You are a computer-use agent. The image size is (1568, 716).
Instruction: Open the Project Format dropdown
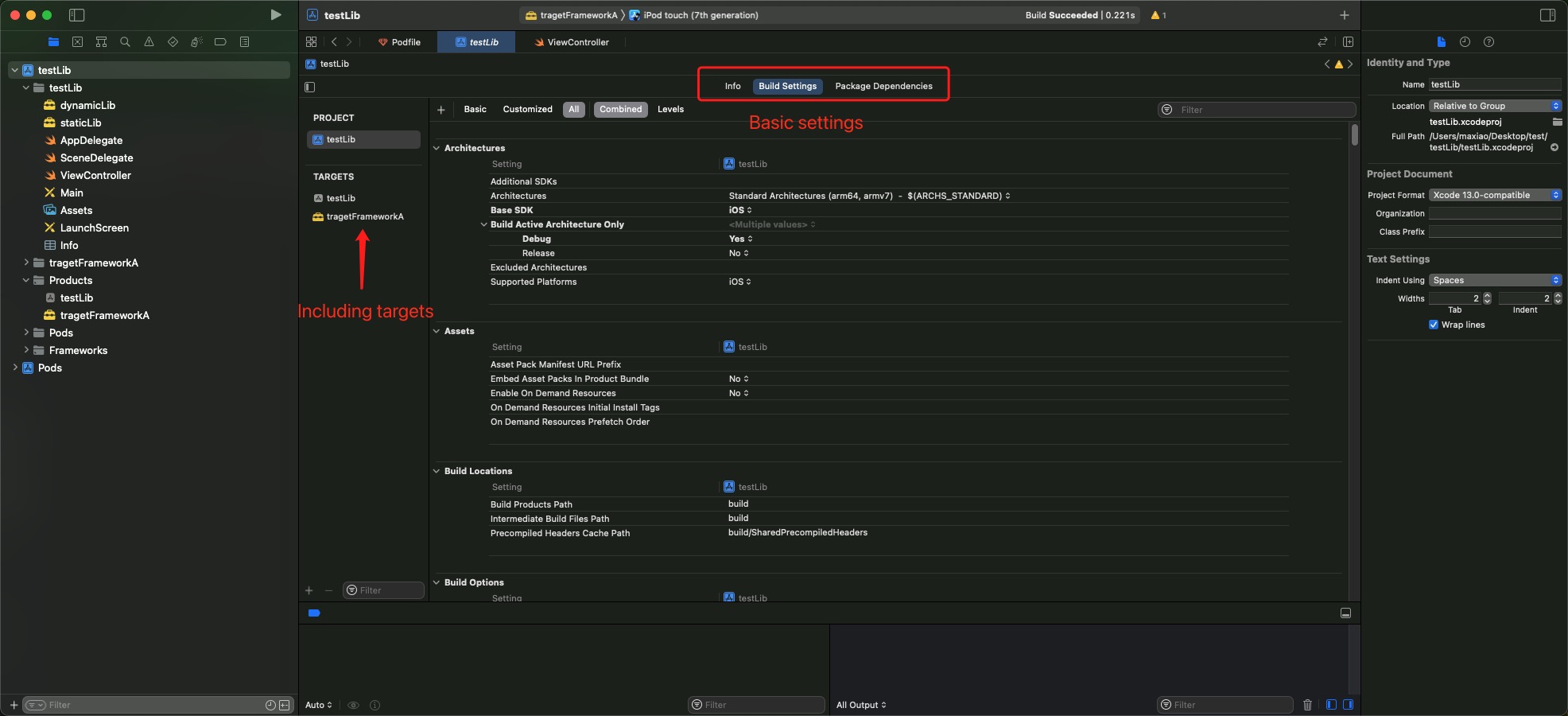[1495, 195]
